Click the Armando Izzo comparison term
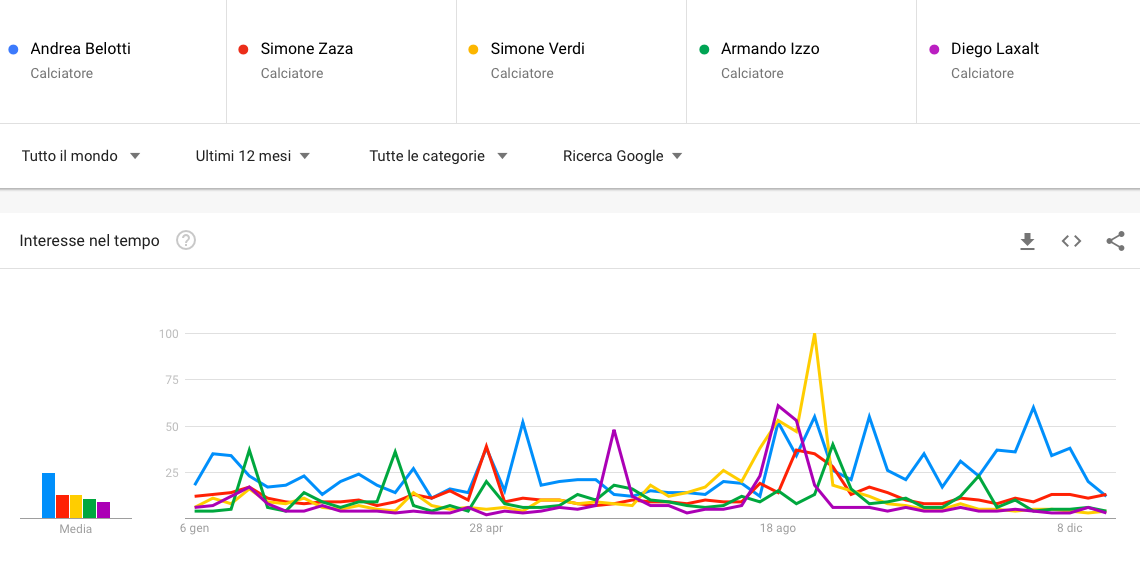Viewport: 1140px width, 561px height. click(x=770, y=49)
